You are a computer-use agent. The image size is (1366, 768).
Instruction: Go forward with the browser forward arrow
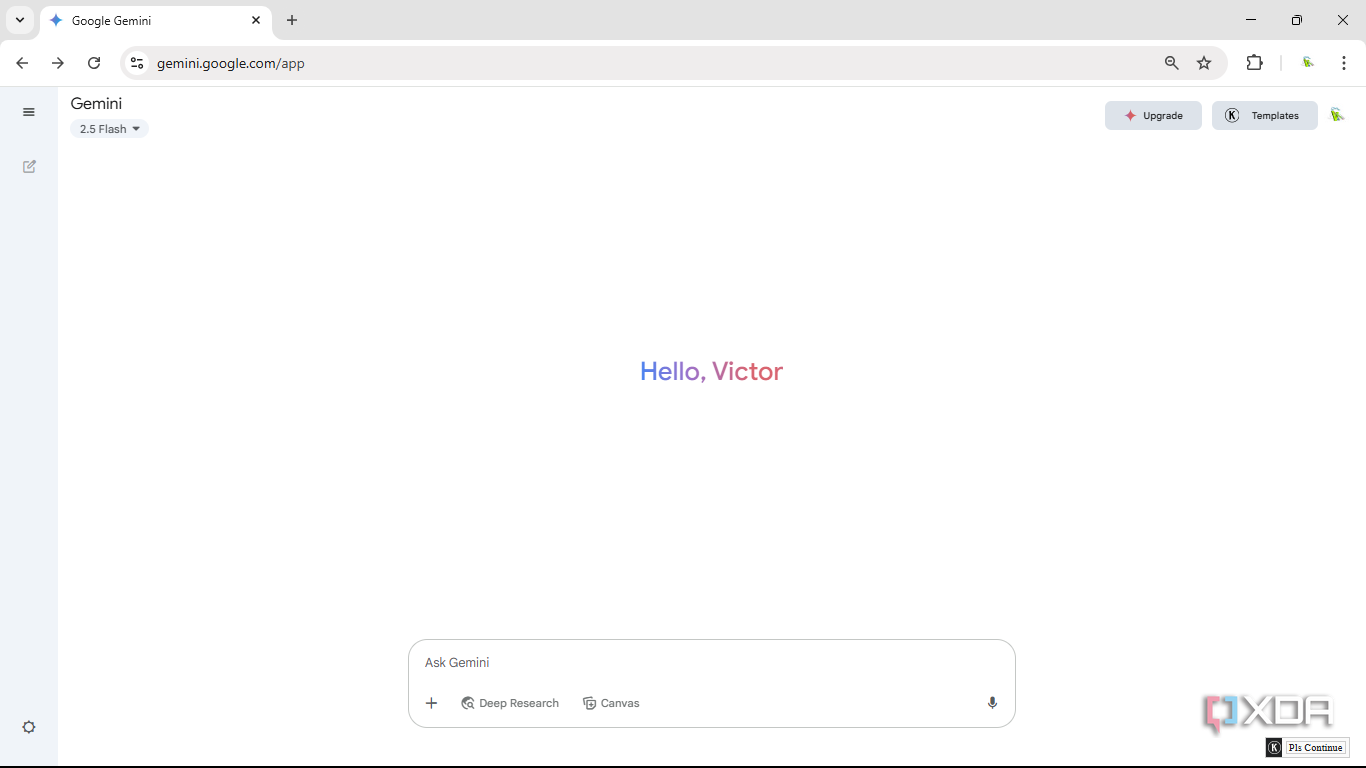pyautogui.click(x=58, y=63)
